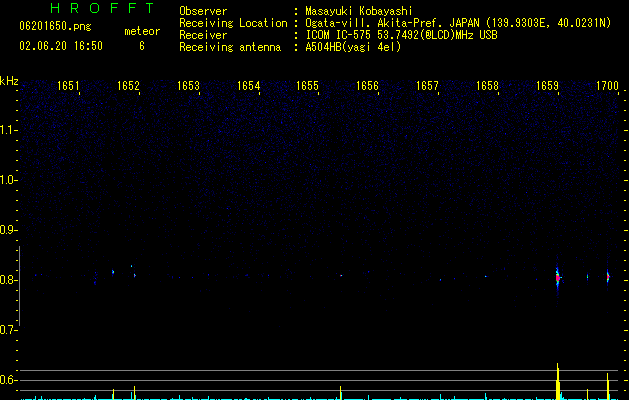Click the 1700 time axis marker
Viewport: 629px width, 400px height.
pyautogui.click(x=607, y=86)
